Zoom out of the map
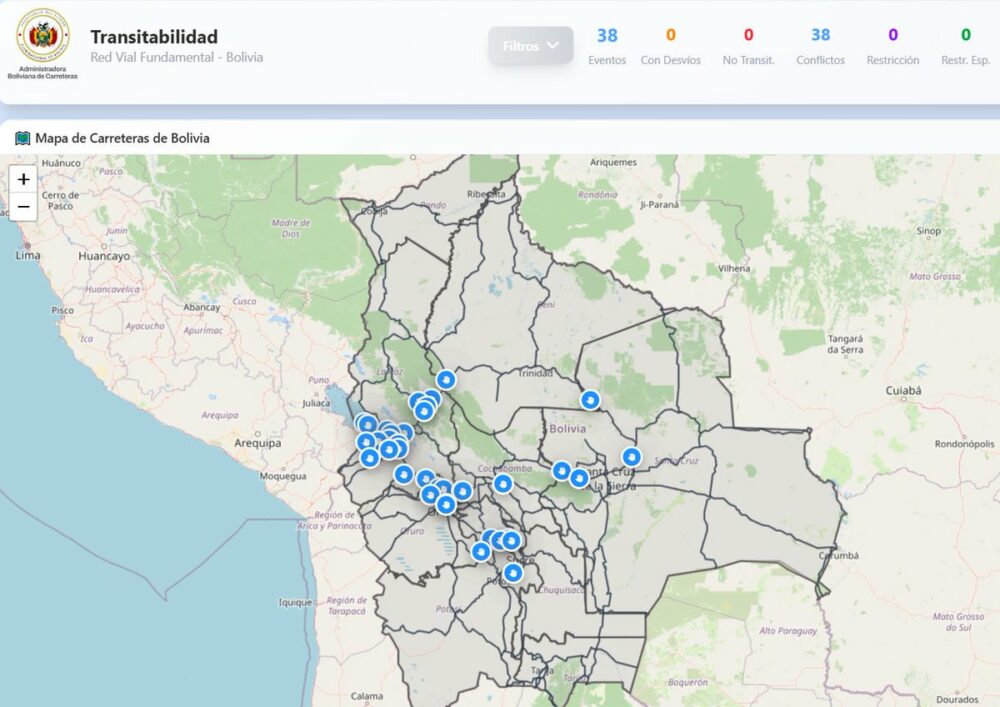This screenshot has width=1000, height=707. [24, 208]
